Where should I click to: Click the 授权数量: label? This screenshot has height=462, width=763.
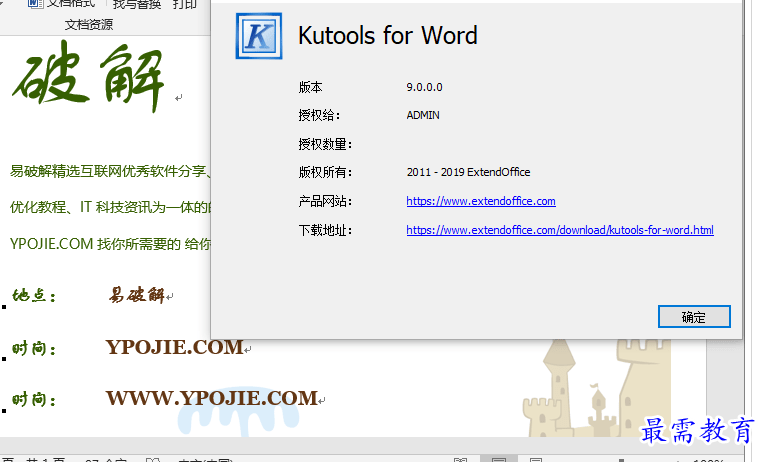click(325, 144)
